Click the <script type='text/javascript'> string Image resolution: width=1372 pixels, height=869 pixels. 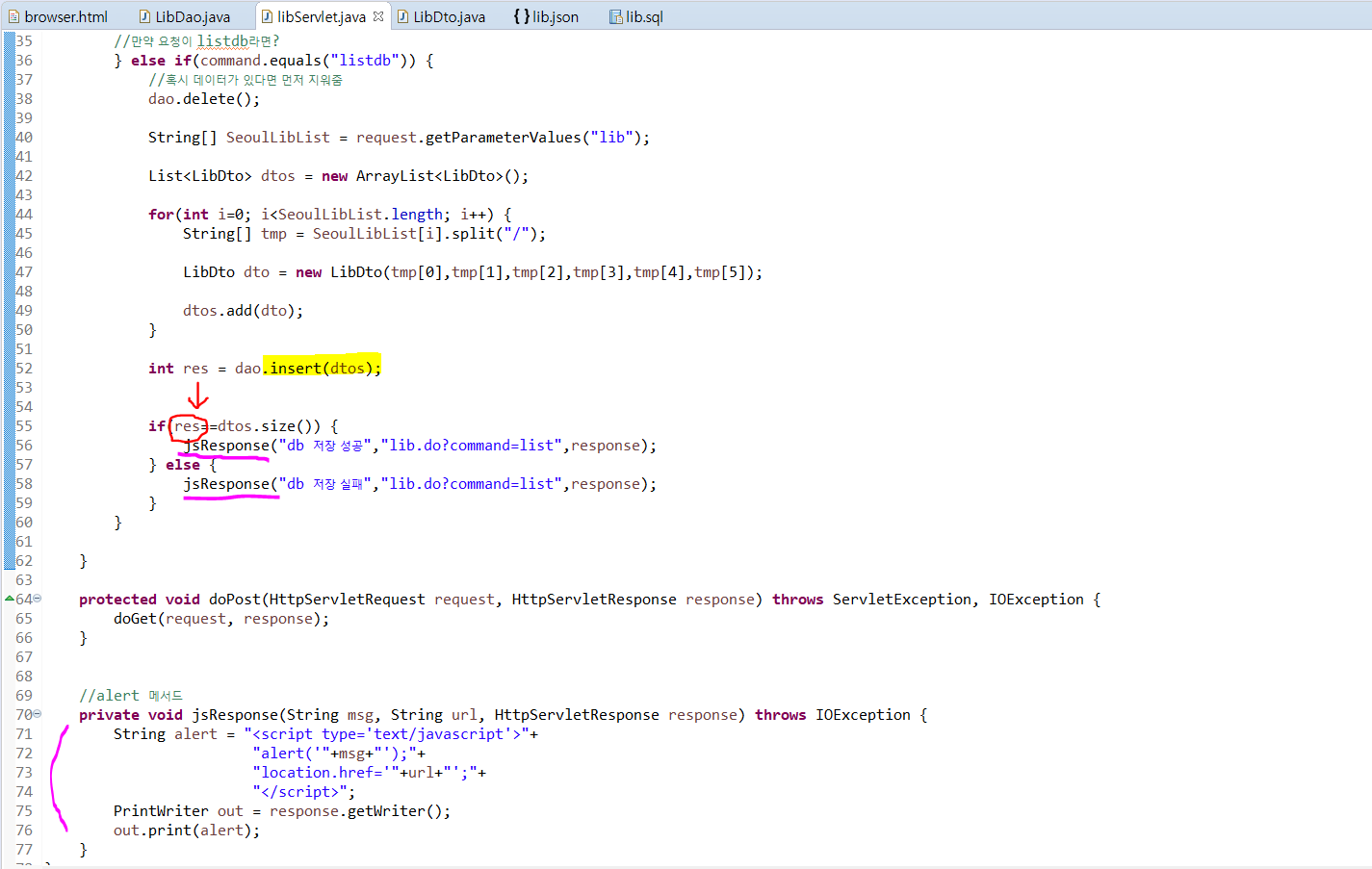(x=386, y=733)
